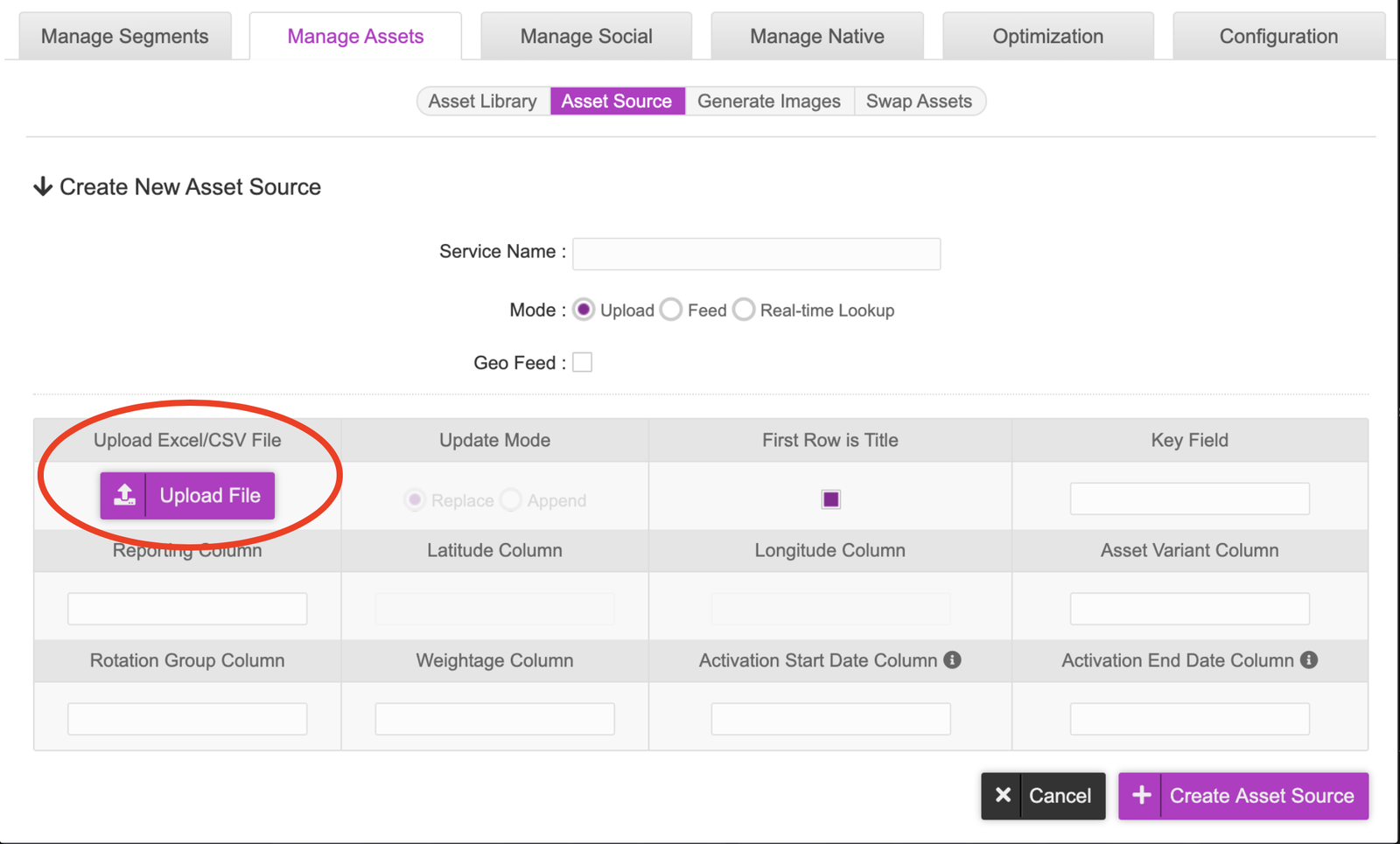Focus the Service Name text field
Screen dimensions: 1400x844
(756, 254)
